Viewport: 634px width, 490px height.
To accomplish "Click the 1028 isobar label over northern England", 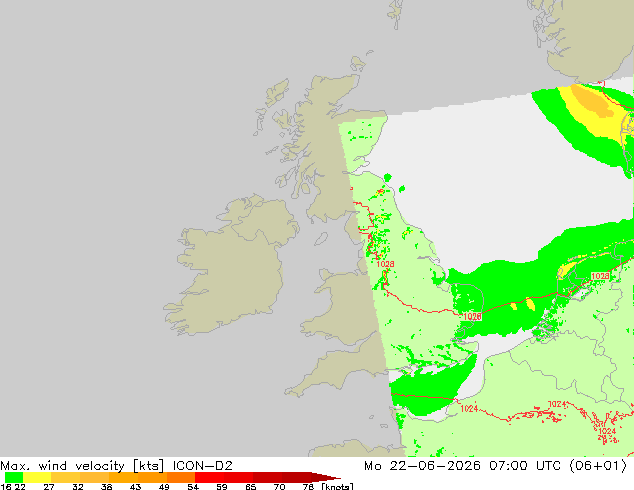I will [x=385, y=264].
